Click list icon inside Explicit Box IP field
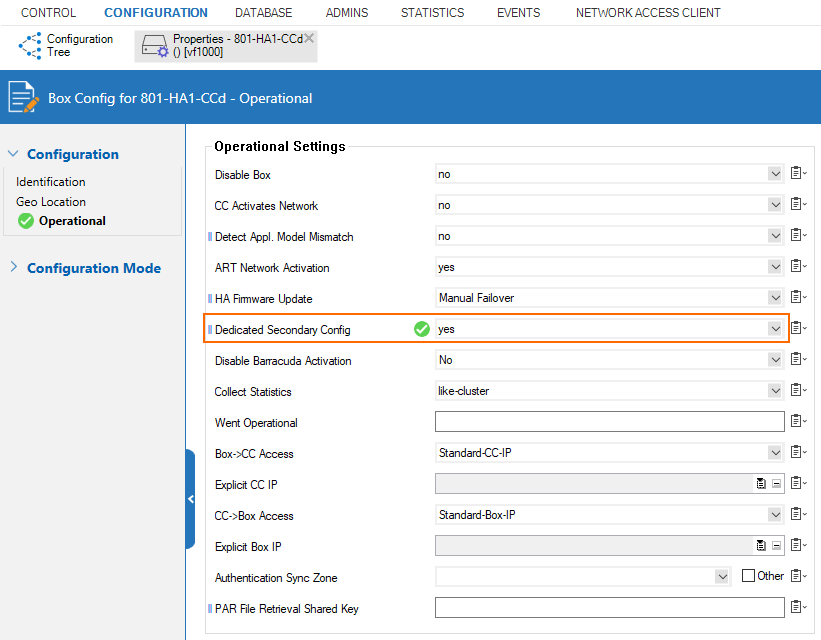 [x=761, y=546]
